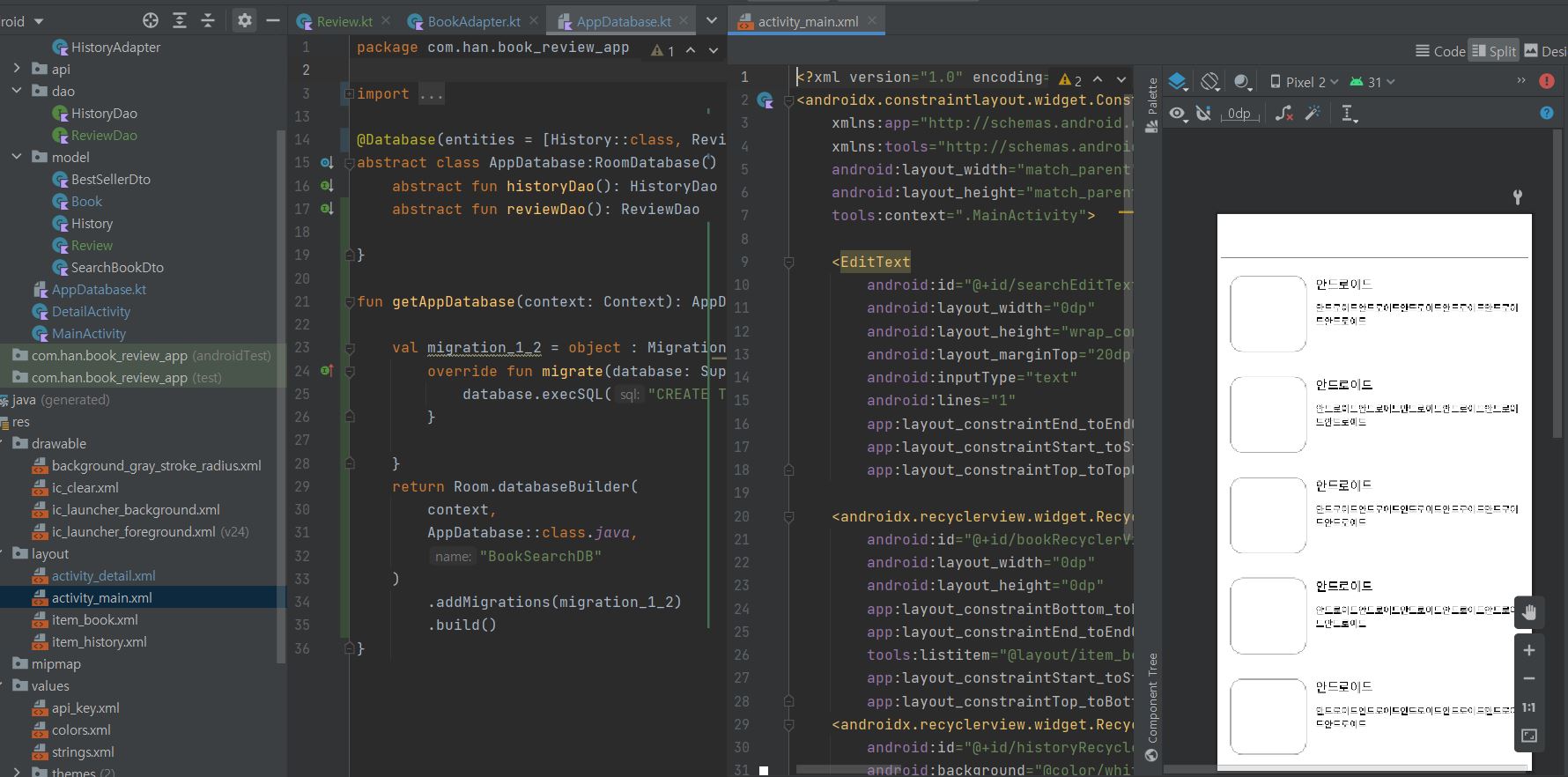The height and width of the screenshot is (777, 1568).
Task: Click wrench icon above preview
Action: tap(1518, 196)
